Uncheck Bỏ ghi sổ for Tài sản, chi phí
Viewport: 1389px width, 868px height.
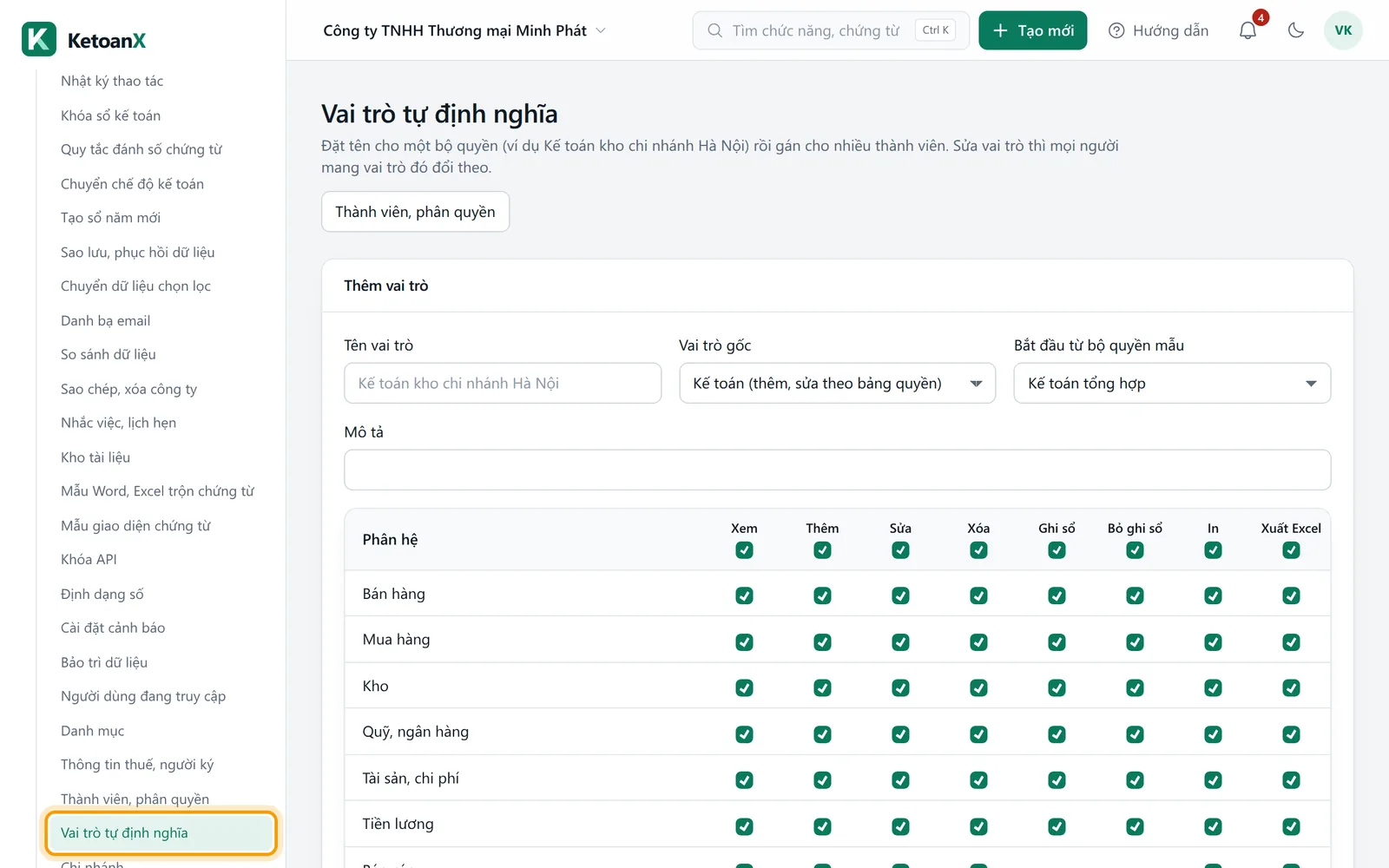(1135, 780)
